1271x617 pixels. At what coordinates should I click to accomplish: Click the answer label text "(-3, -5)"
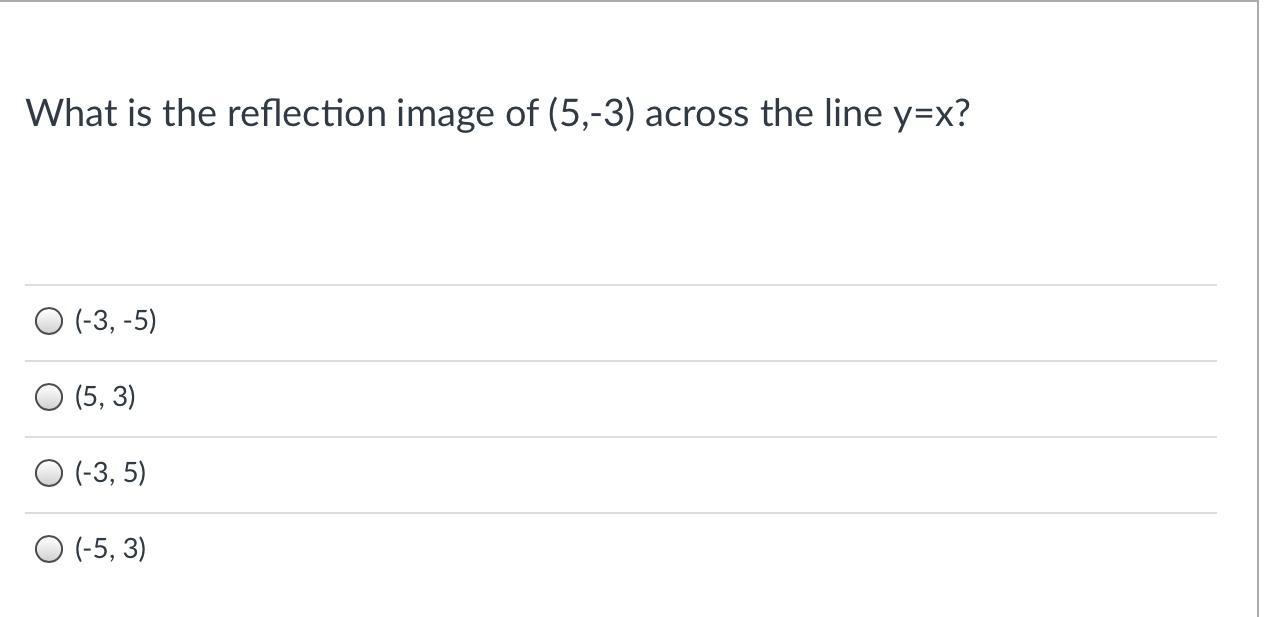tap(116, 321)
